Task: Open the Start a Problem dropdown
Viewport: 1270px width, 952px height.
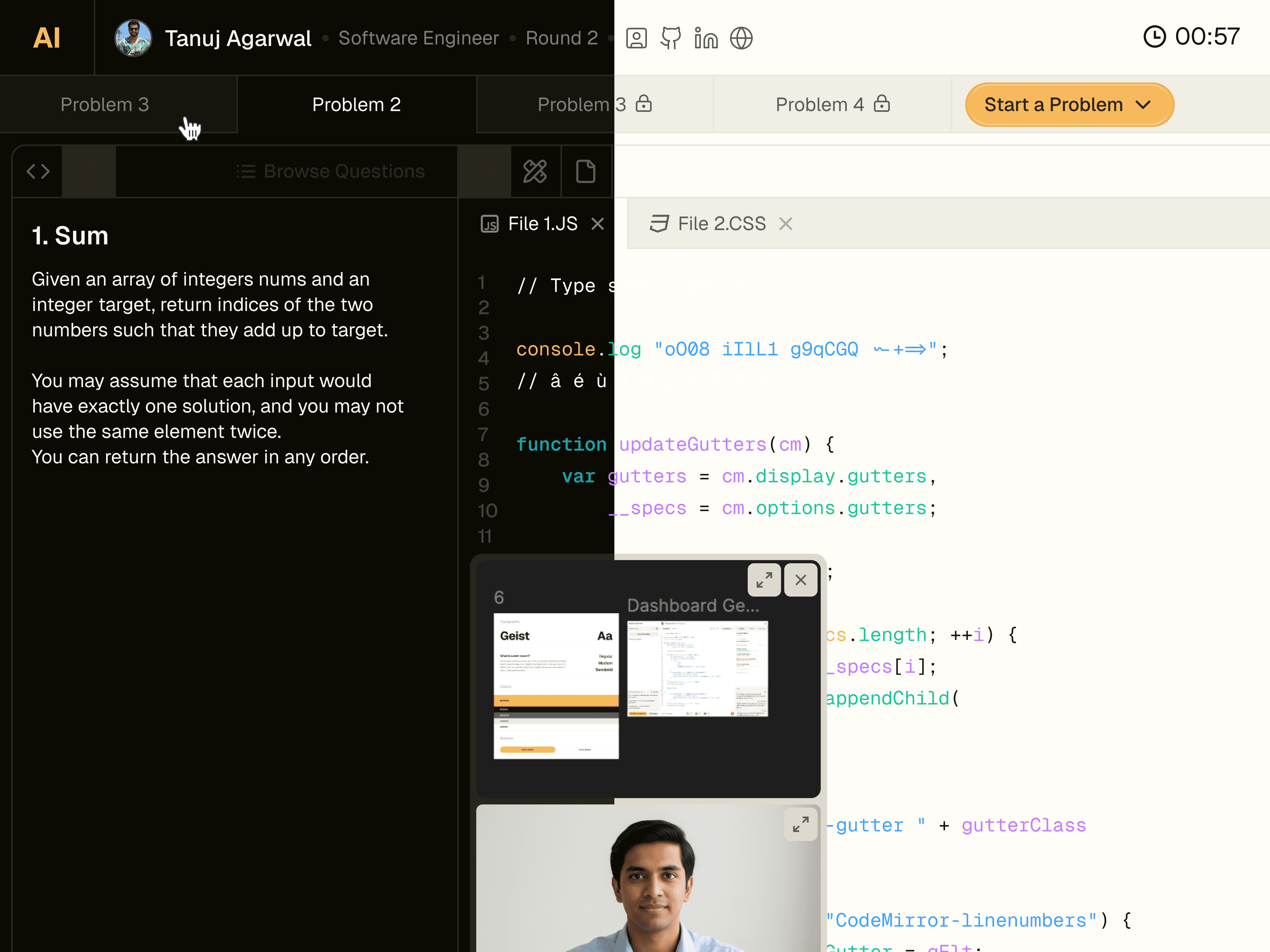Action: [1069, 105]
